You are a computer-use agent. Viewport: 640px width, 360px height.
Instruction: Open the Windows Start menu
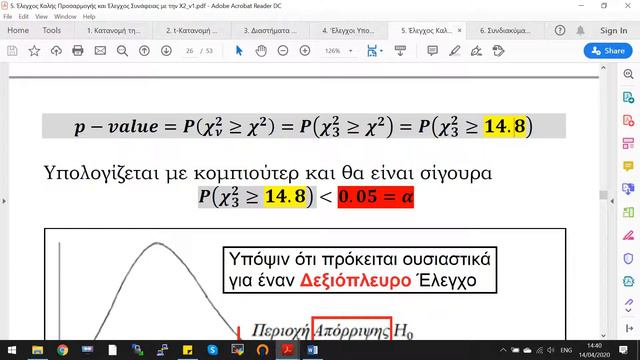(12, 350)
